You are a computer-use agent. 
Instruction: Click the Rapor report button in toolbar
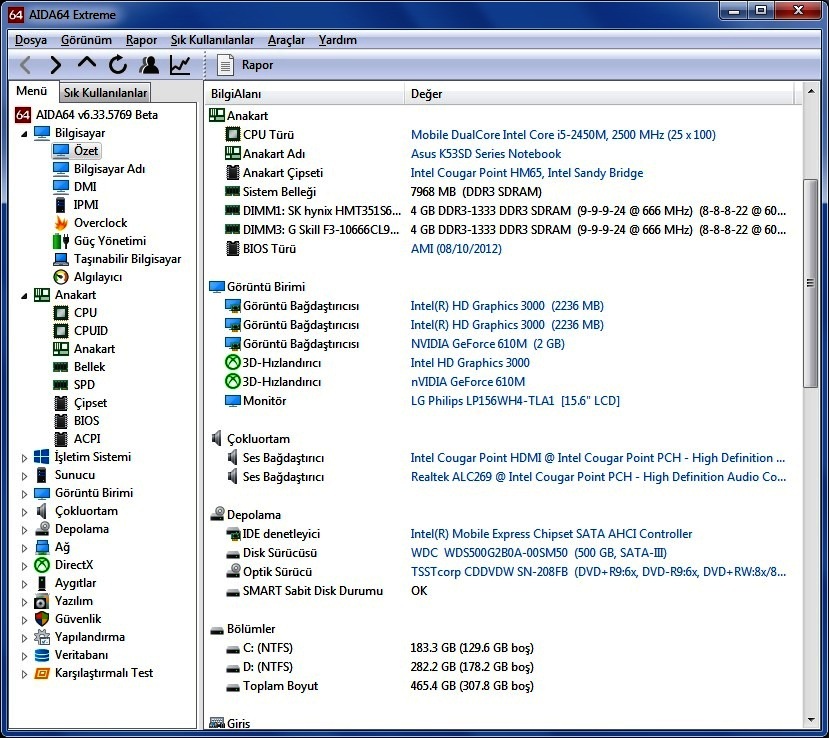tap(245, 65)
